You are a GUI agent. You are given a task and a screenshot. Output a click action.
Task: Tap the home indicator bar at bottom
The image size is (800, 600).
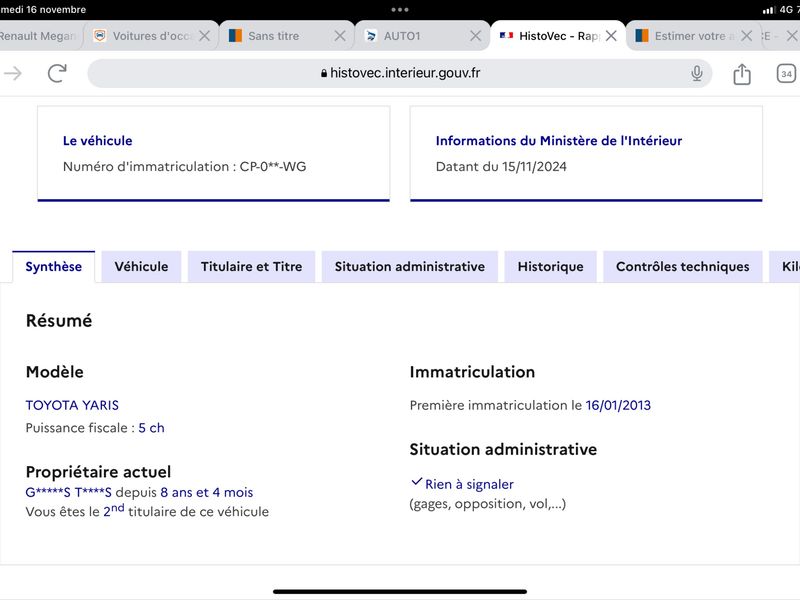pos(399,591)
